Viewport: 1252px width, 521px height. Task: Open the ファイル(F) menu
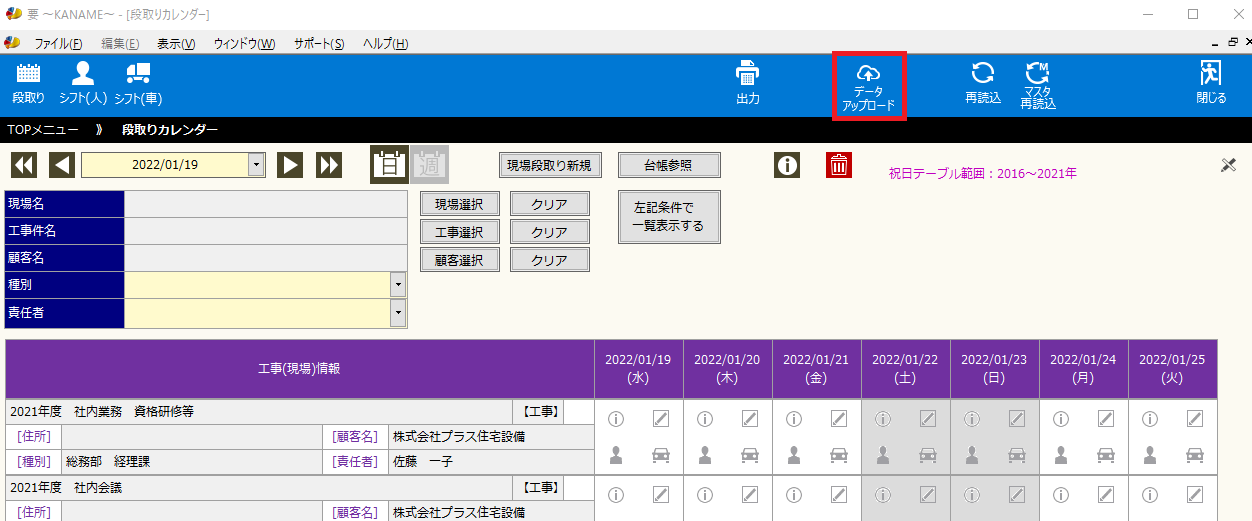58,44
